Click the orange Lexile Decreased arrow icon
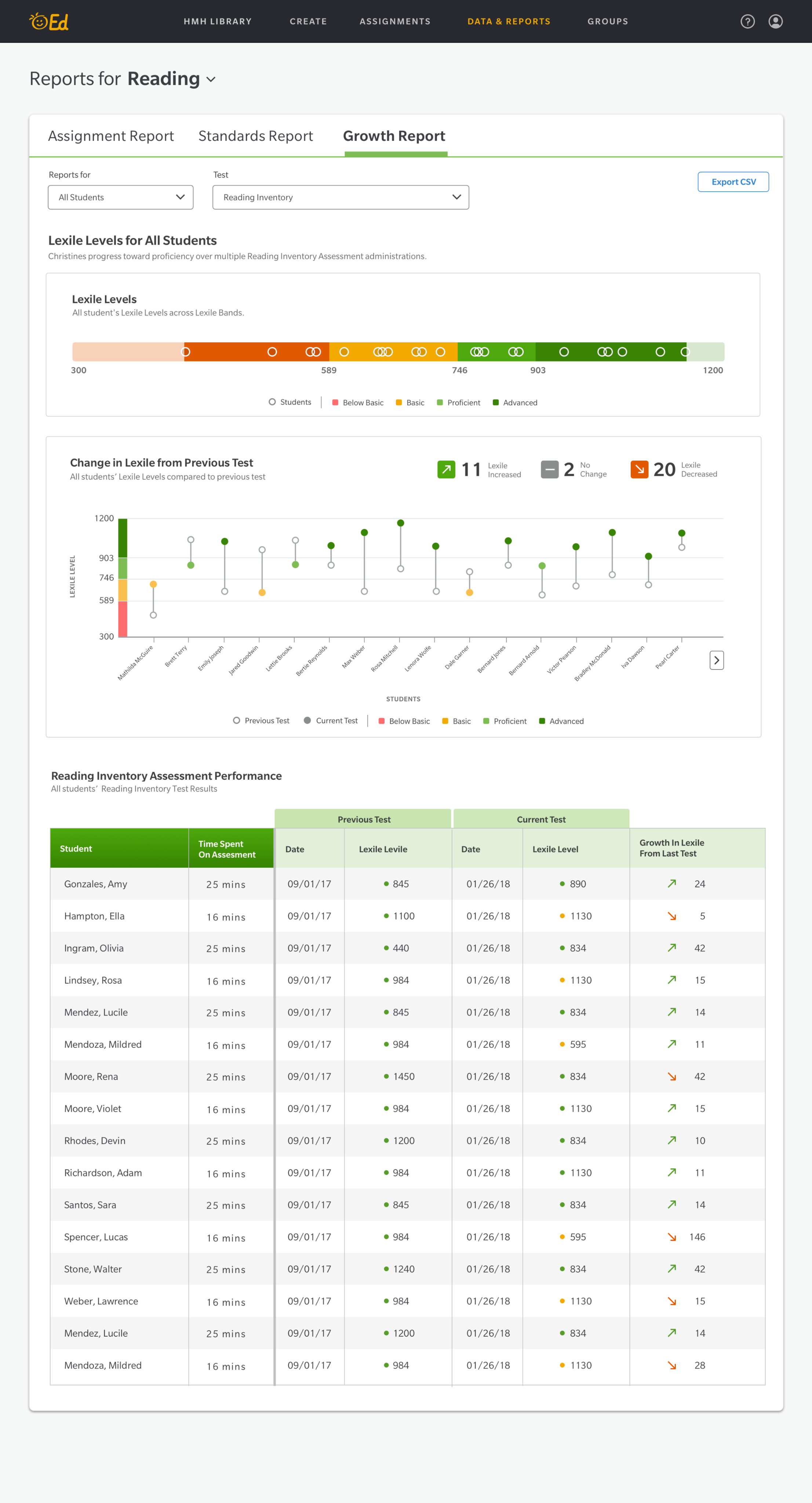This screenshot has height=1503, width=812. tap(639, 469)
